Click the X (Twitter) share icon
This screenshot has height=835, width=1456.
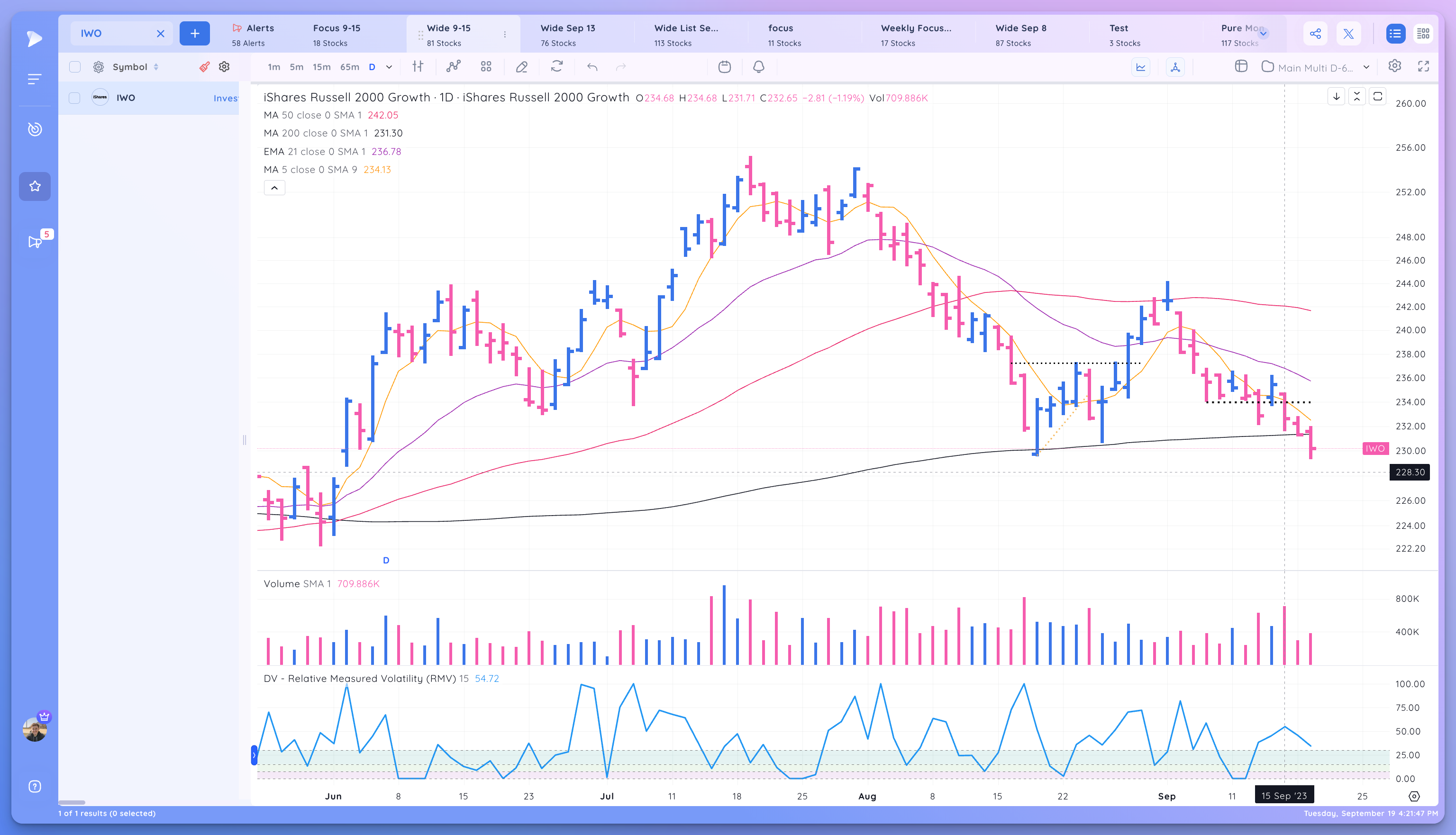[x=1349, y=33]
